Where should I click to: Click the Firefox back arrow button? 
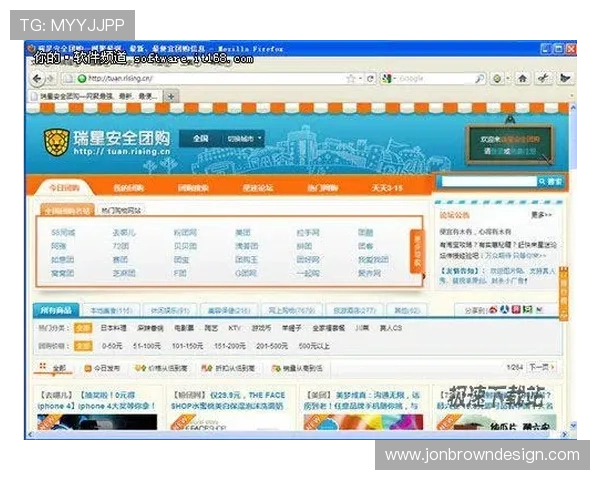coord(37,78)
